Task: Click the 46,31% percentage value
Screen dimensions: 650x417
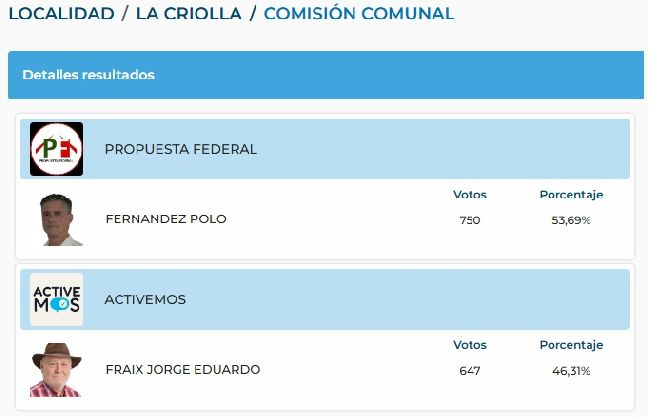Action: point(571,371)
